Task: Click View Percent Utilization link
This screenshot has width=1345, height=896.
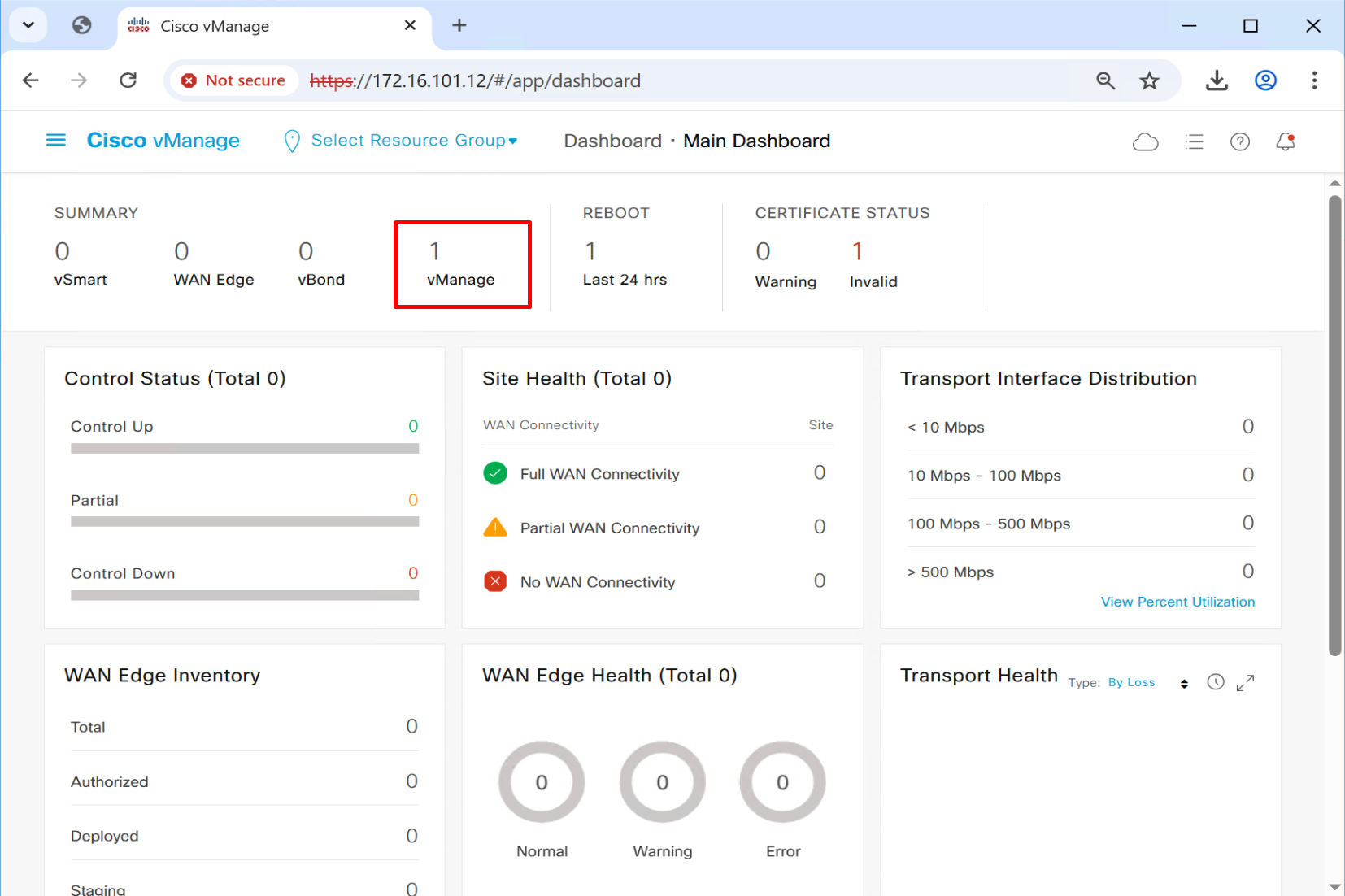Action: click(1177, 602)
